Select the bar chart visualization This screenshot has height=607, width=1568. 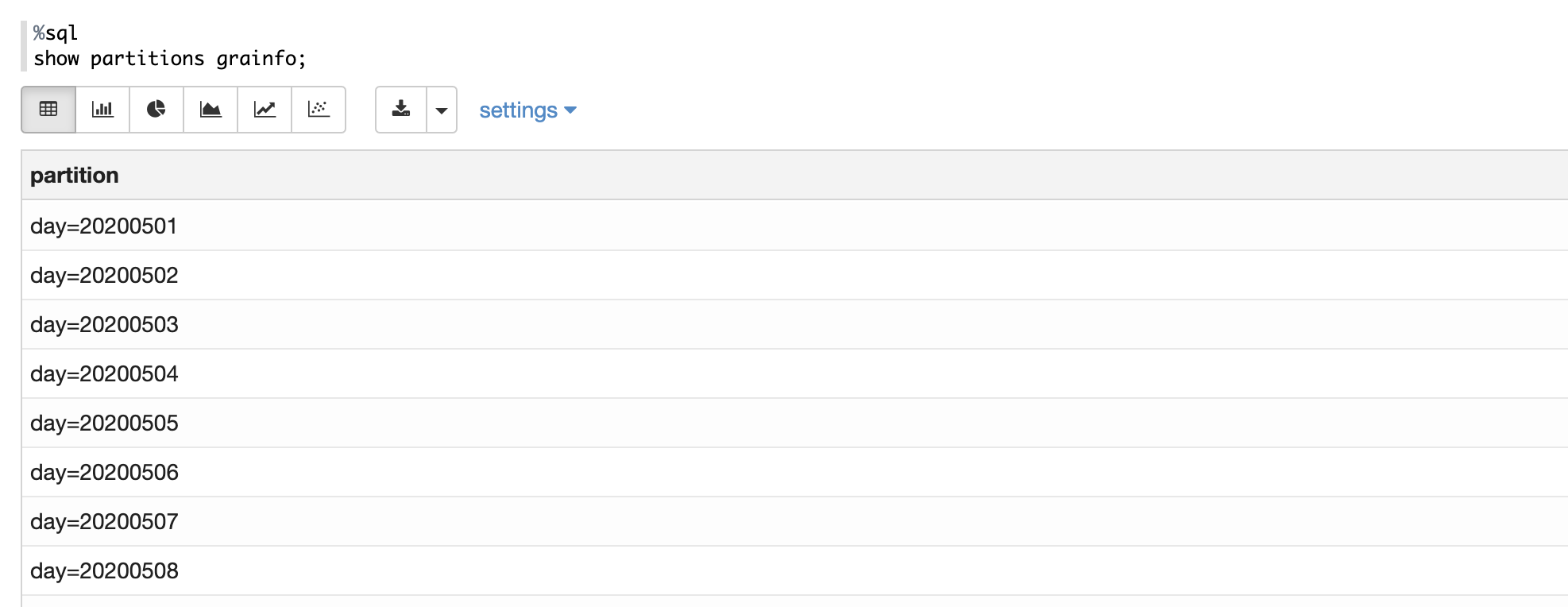point(102,110)
